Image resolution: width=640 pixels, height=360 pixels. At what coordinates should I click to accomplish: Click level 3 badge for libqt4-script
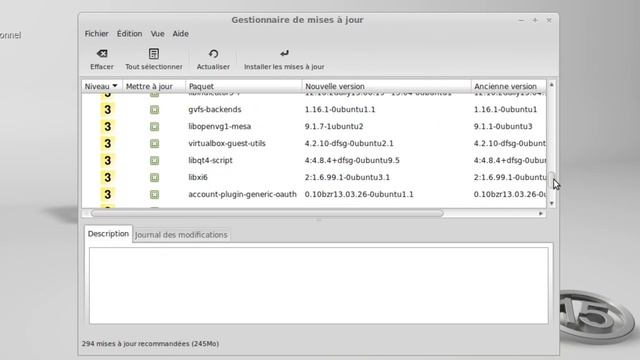tap(107, 160)
